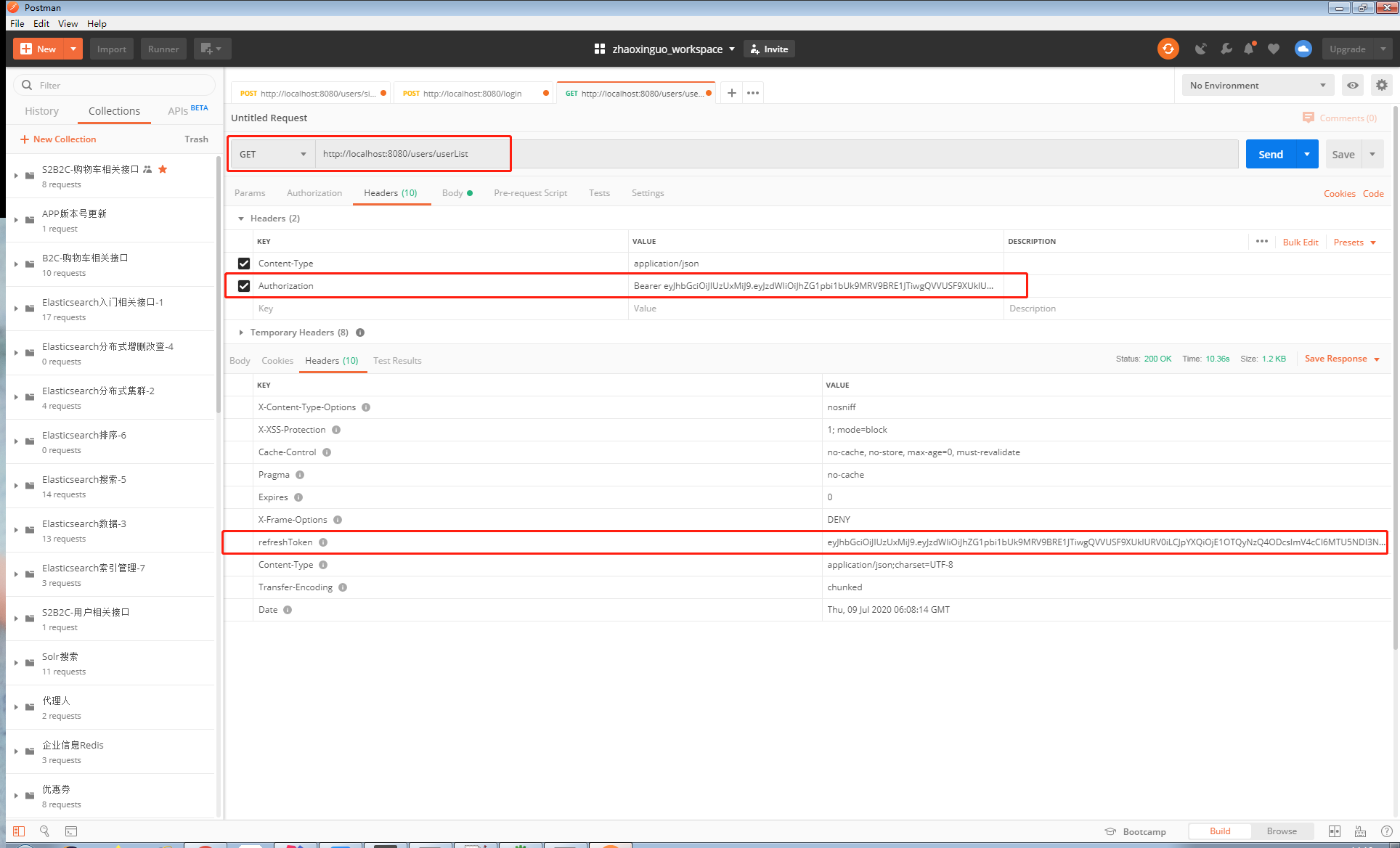
Task: Switch to Browse mode
Action: (x=1282, y=831)
